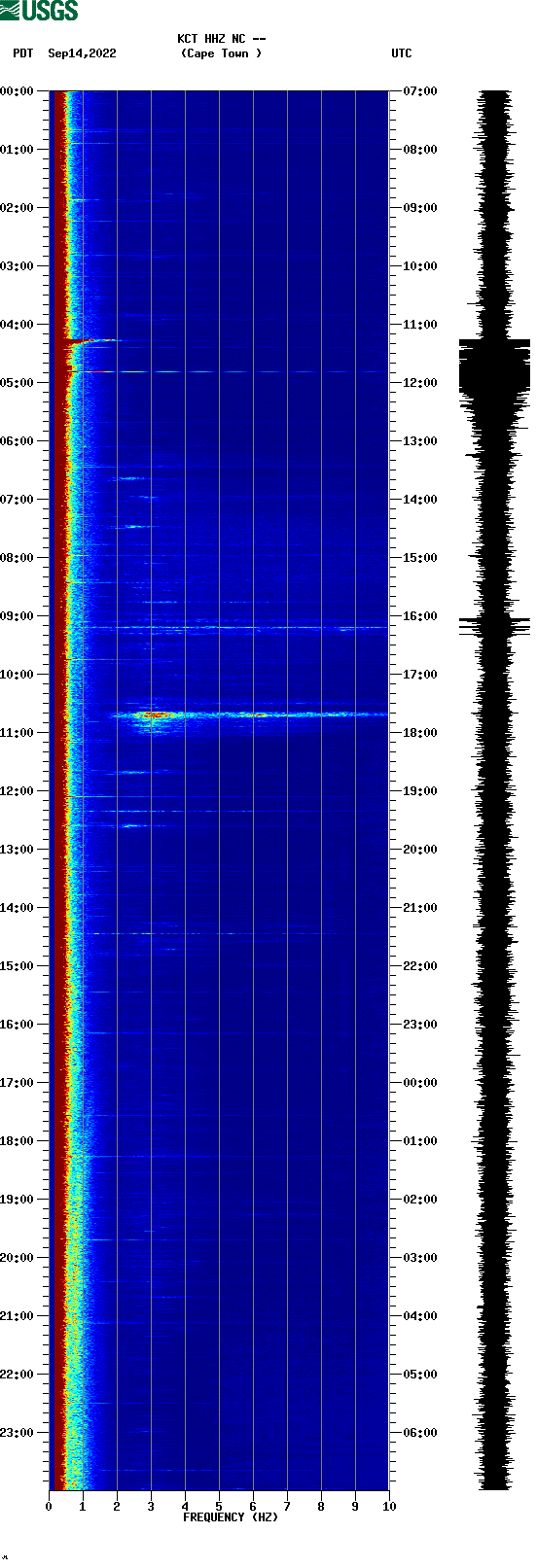537x1568 pixels.
Task: Click the frequency axis tick '10'
Action: (389, 1507)
